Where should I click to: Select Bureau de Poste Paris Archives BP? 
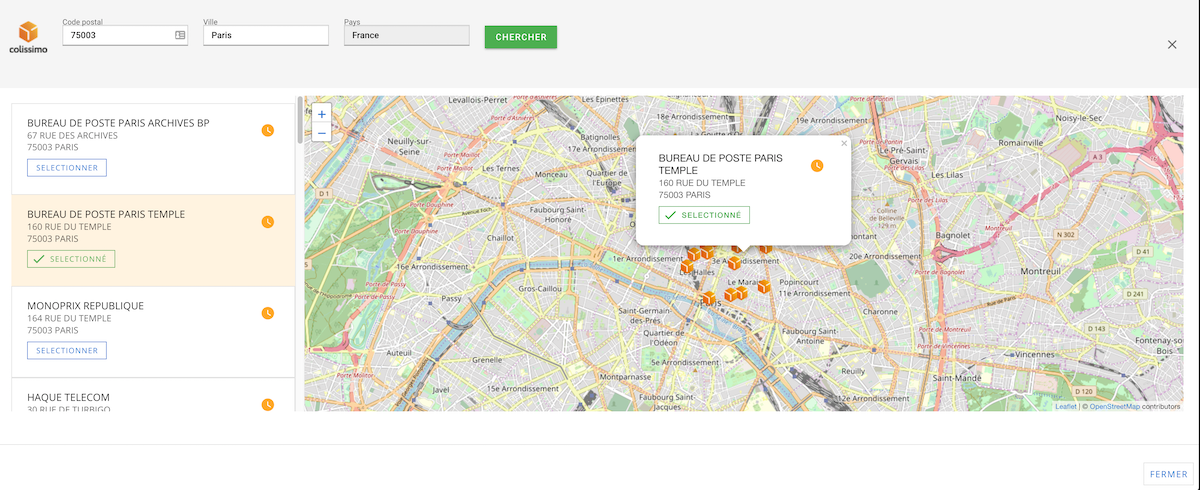click(67, 168)
